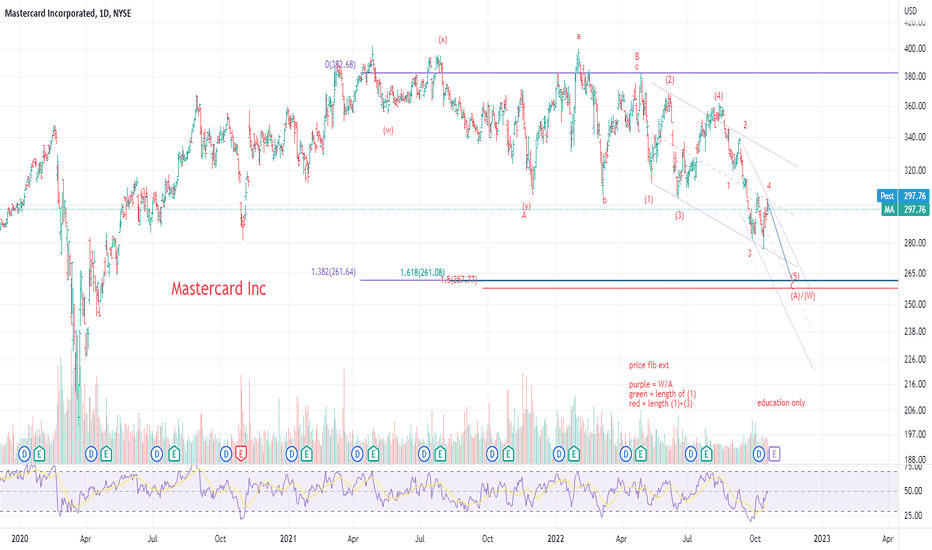Select the dividend marker near October 2022
The image size is (932, 550).
pos(759,454)
